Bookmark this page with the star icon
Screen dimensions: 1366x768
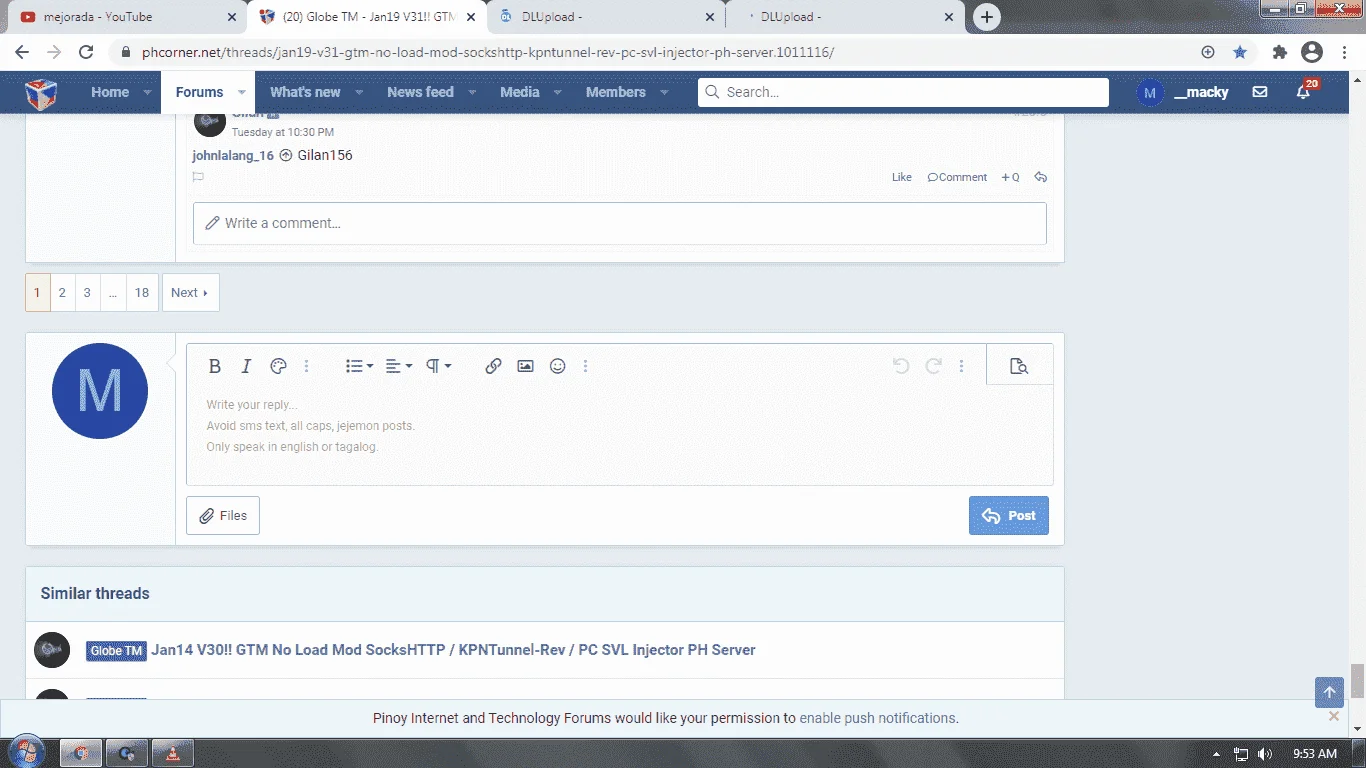(1240, 52)
